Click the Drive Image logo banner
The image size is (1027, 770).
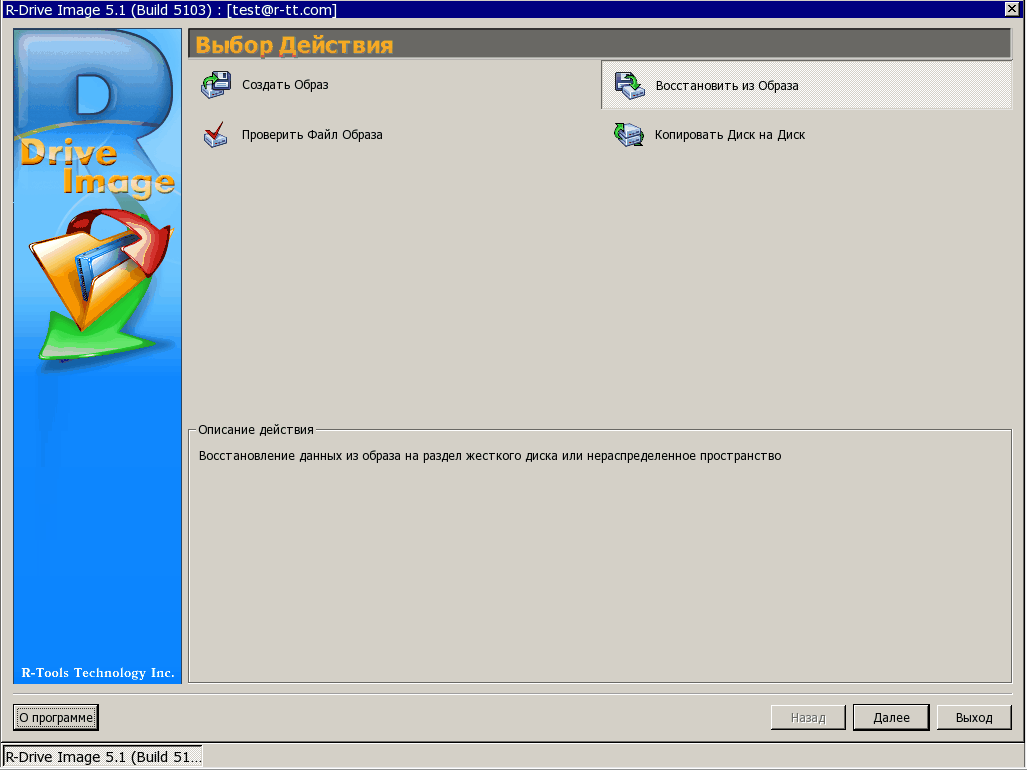point(98,356)
